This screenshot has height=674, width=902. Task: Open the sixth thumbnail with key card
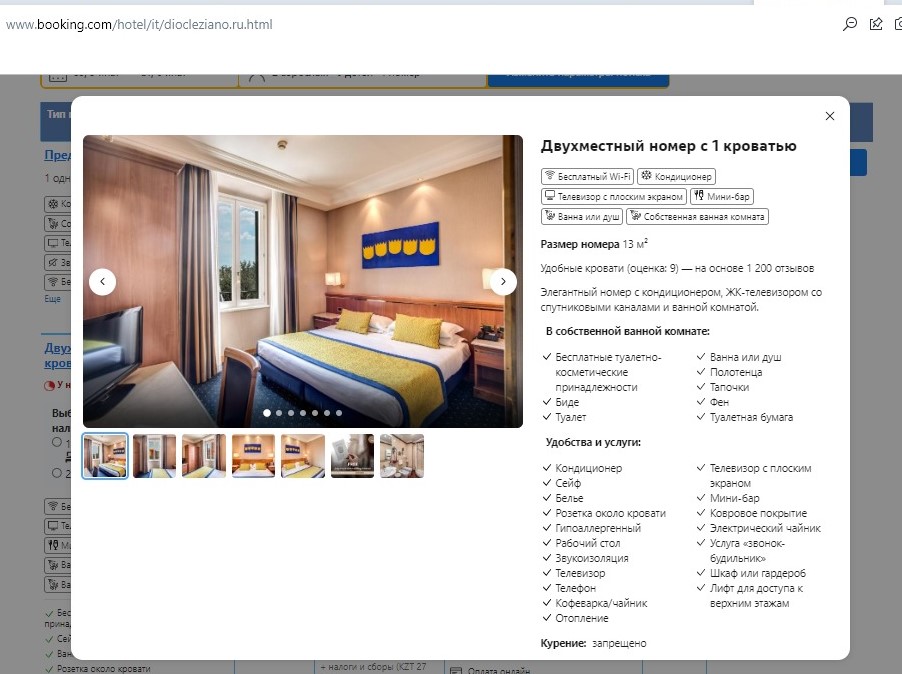tap(352, 456)
